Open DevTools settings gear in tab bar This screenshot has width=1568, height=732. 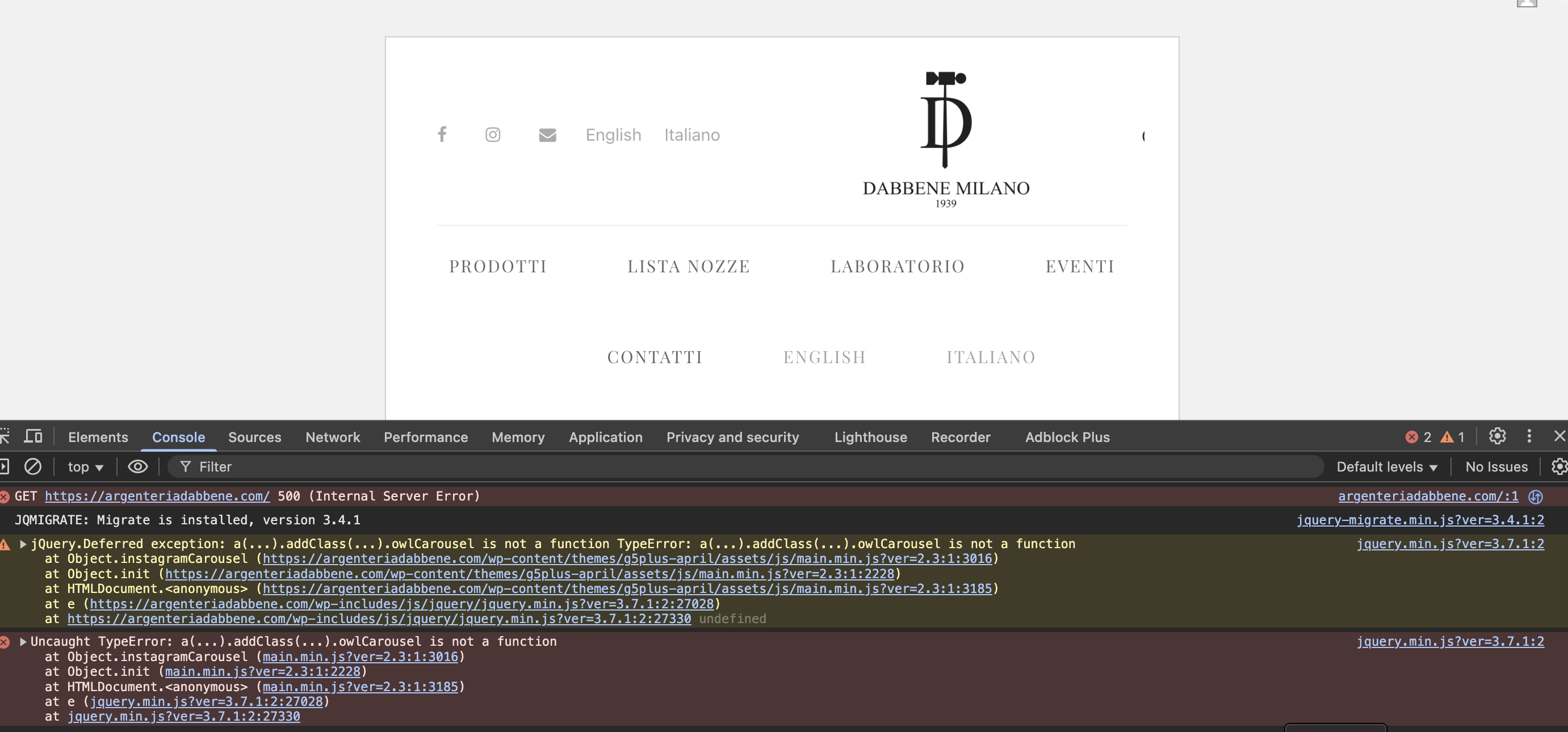pos(1497,436)
